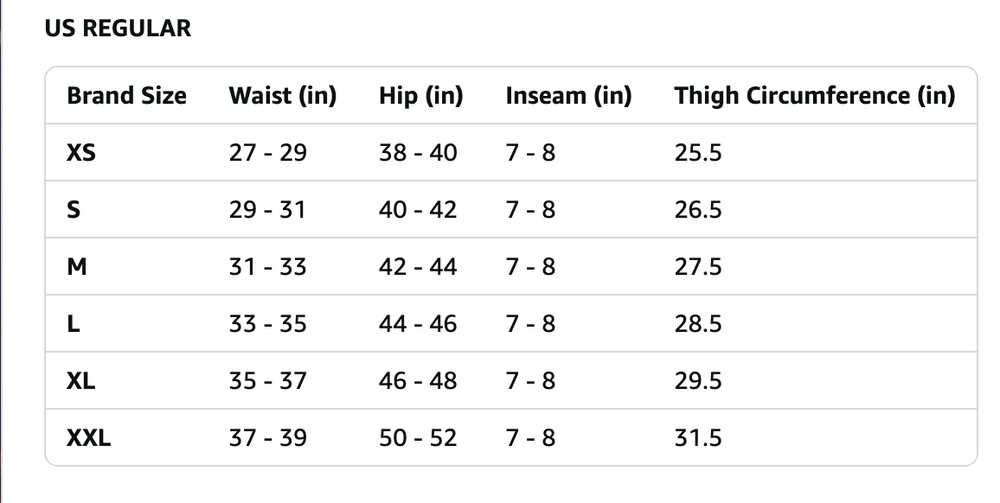Select the XXL brand size row label

point(89,438)
